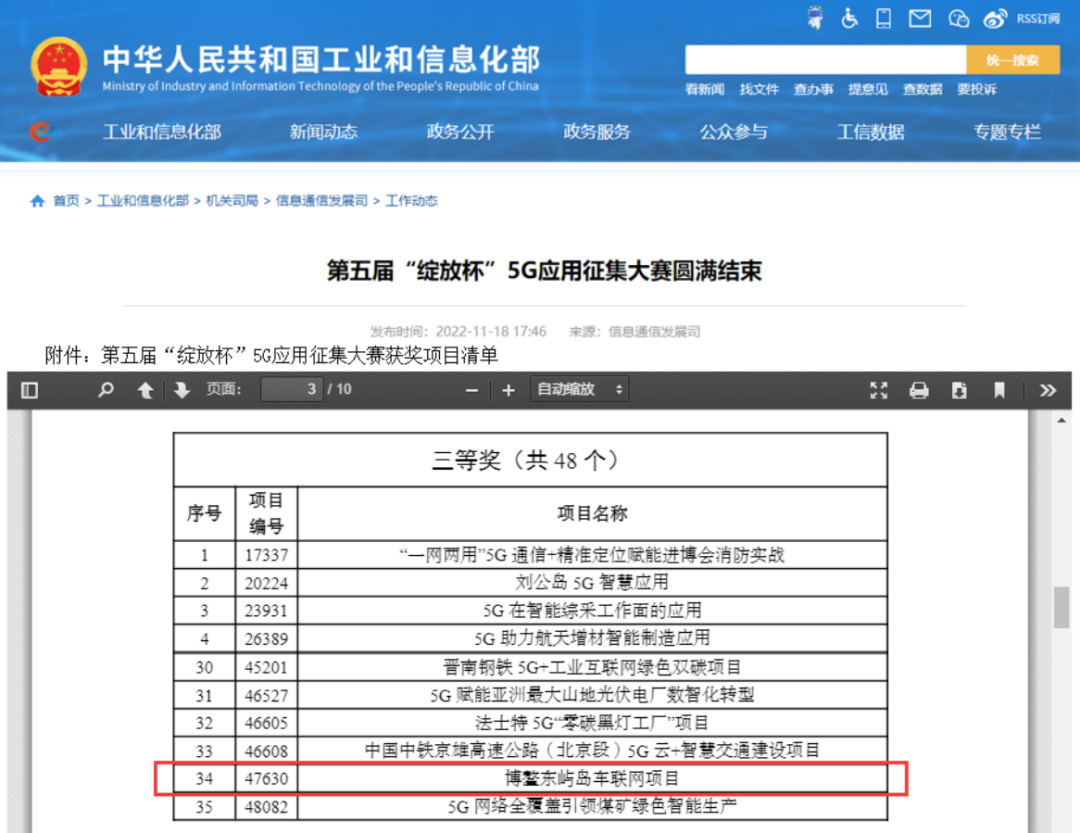
Task: Open the PDF find search tool
Action: (x=106, y=390)
